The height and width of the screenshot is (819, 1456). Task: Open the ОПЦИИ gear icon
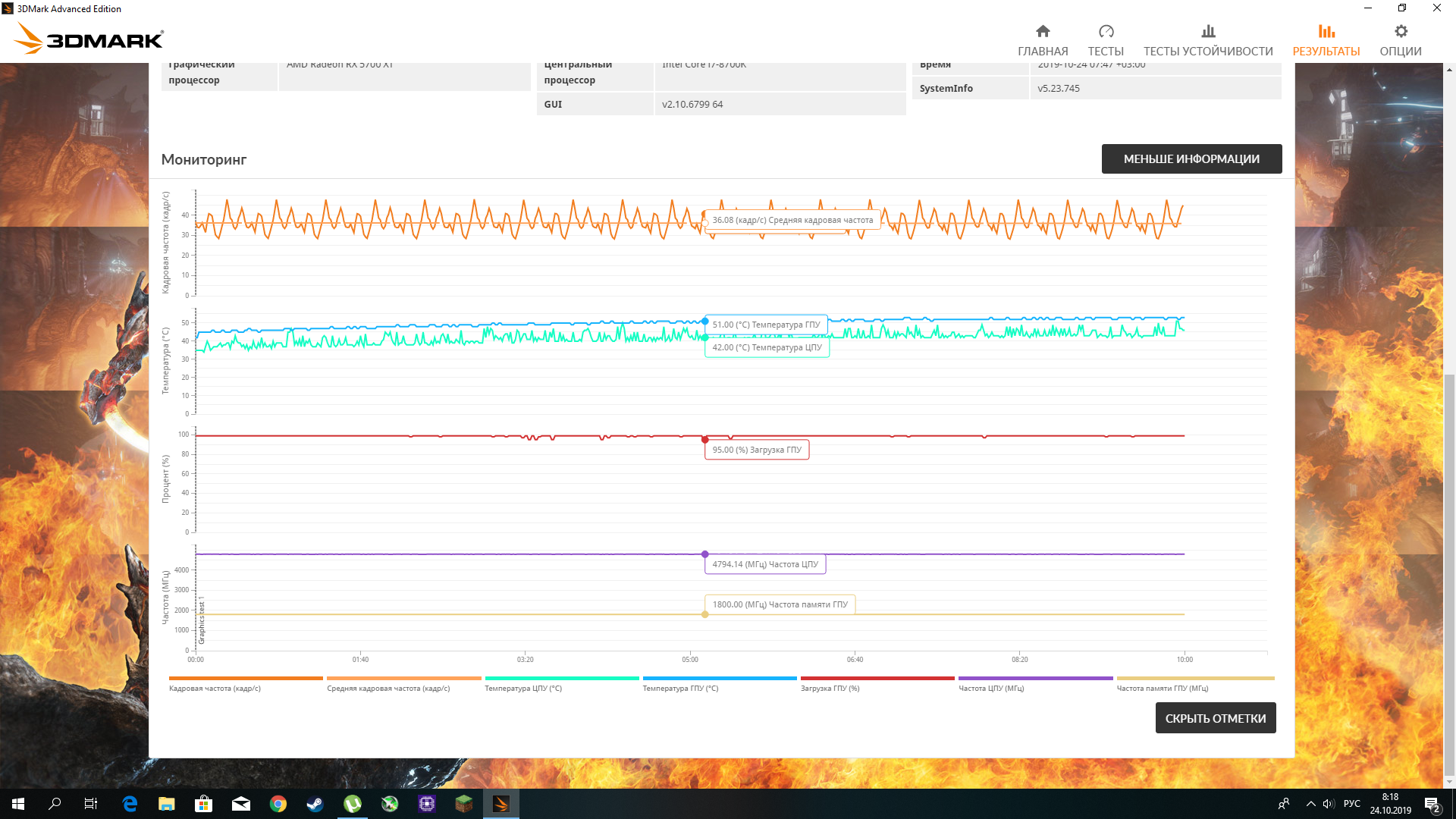tap(1401, 32)
